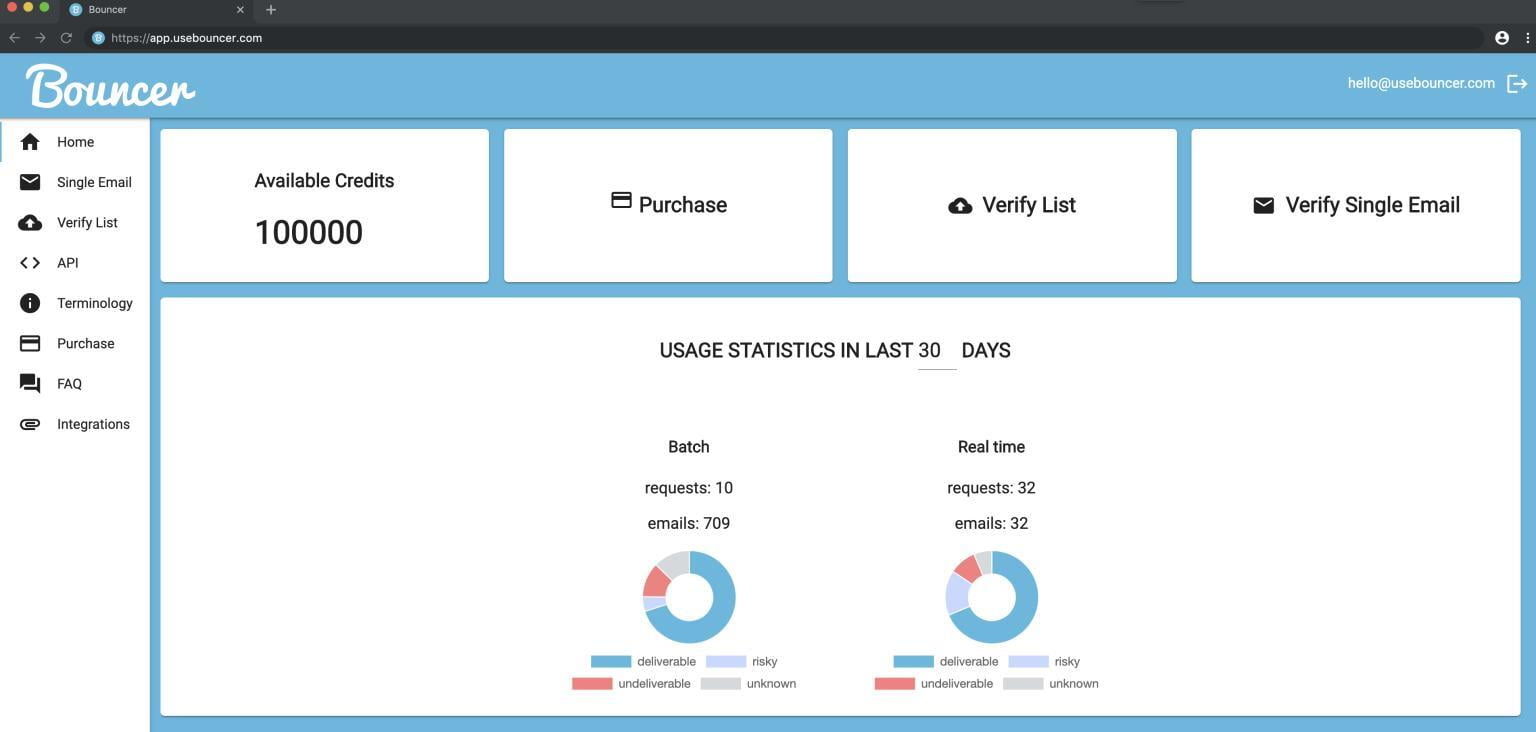This screenshot has height=732, width=1536.
Task: Toggle Real time risky legend swatch
Action: (1028, 662)
